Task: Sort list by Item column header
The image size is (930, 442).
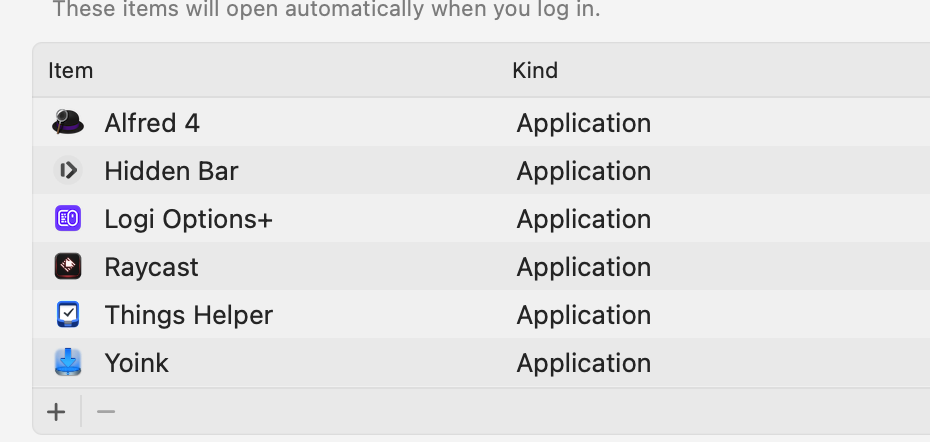Action: click(71, 71)
